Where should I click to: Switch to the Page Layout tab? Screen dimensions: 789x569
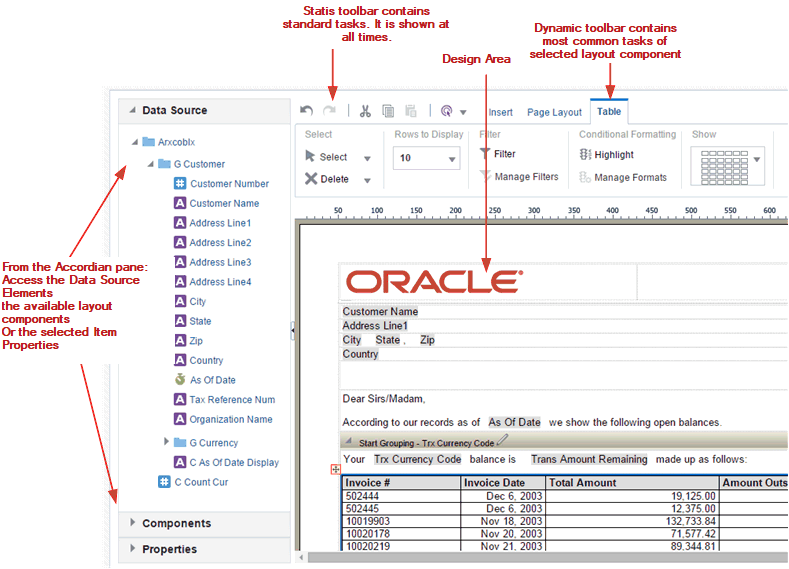[x=554, y=113]
